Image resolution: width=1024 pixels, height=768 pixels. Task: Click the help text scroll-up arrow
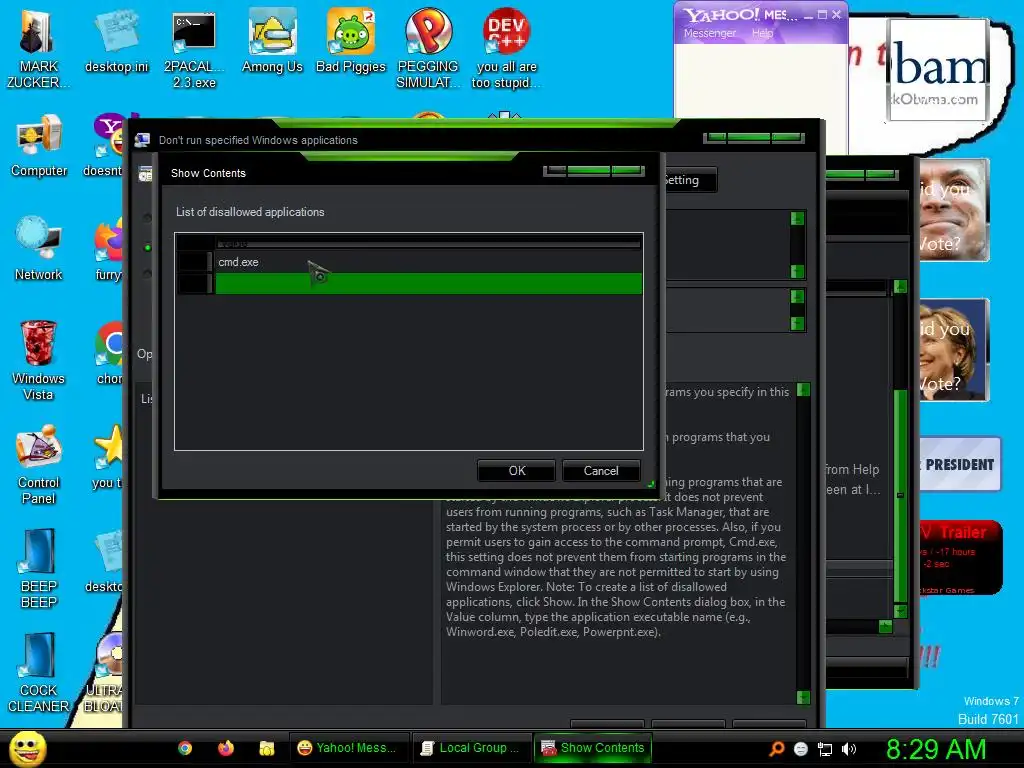click(x=803, y=390)
